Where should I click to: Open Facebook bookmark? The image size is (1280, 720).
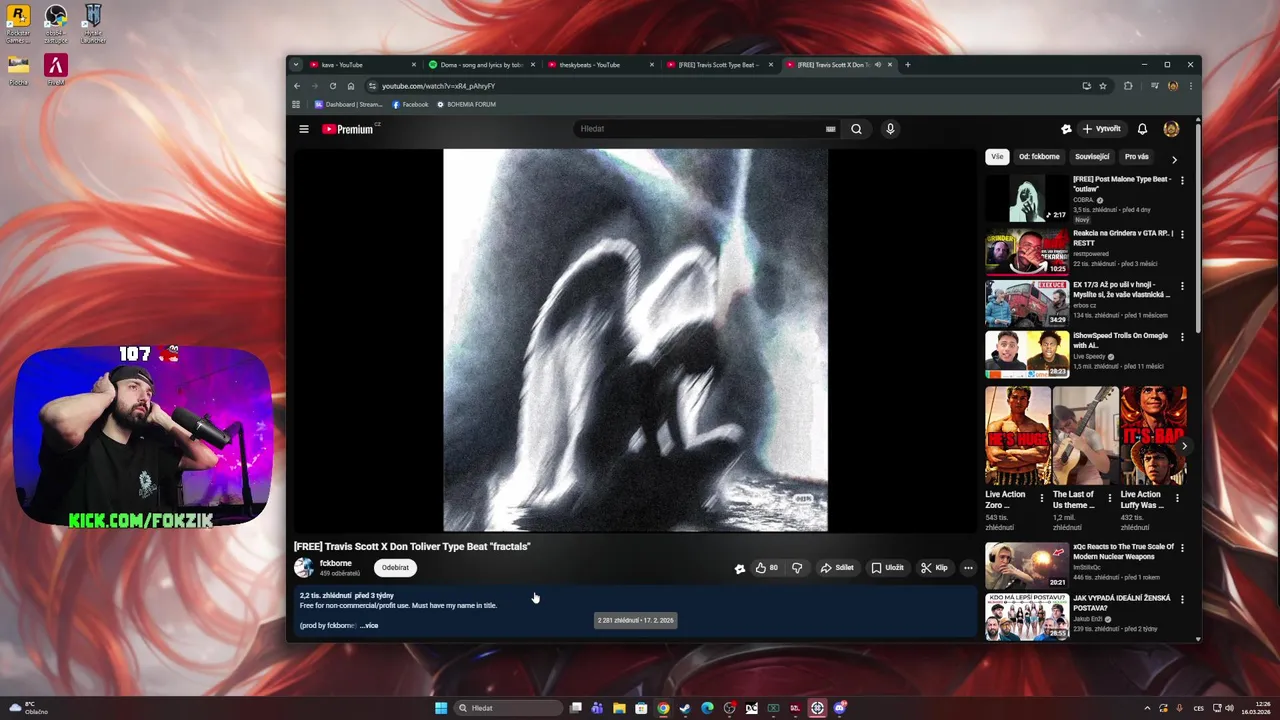(x=410, y=104)
